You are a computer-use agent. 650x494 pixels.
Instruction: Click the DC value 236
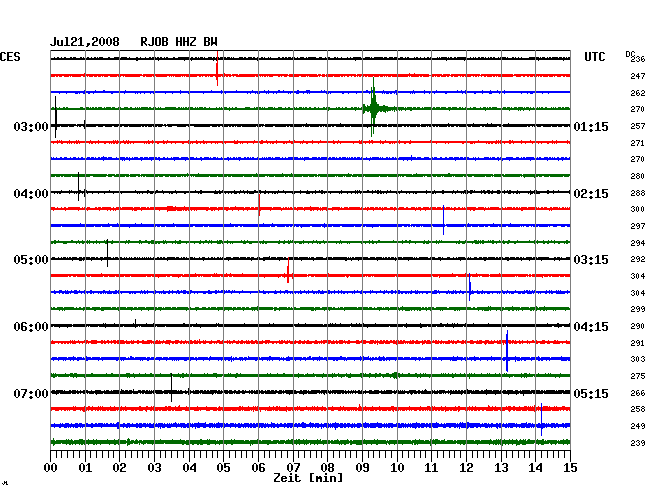click(x=638, y=59)
